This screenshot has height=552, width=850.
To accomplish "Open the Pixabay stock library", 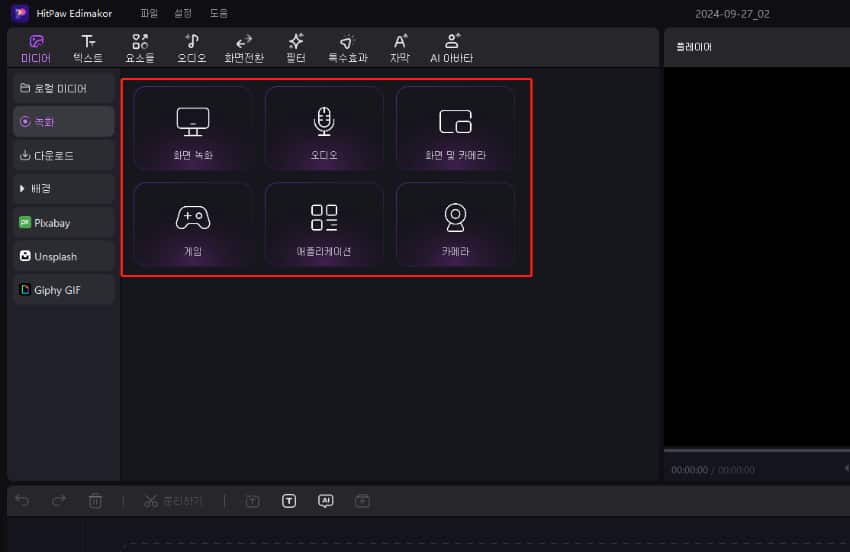I will (62, 222).
